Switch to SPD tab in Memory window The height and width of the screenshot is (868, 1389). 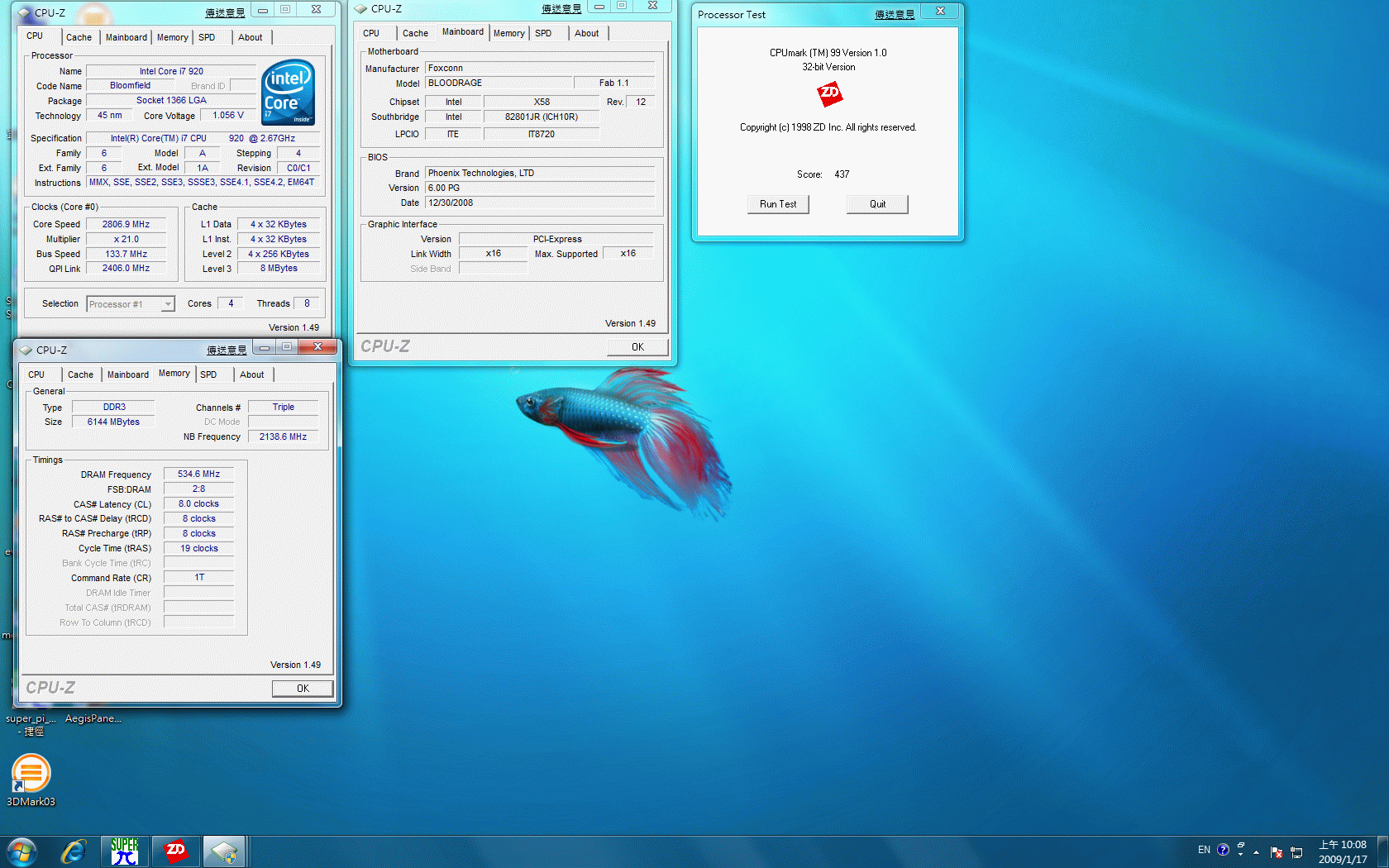coord(208,374)
